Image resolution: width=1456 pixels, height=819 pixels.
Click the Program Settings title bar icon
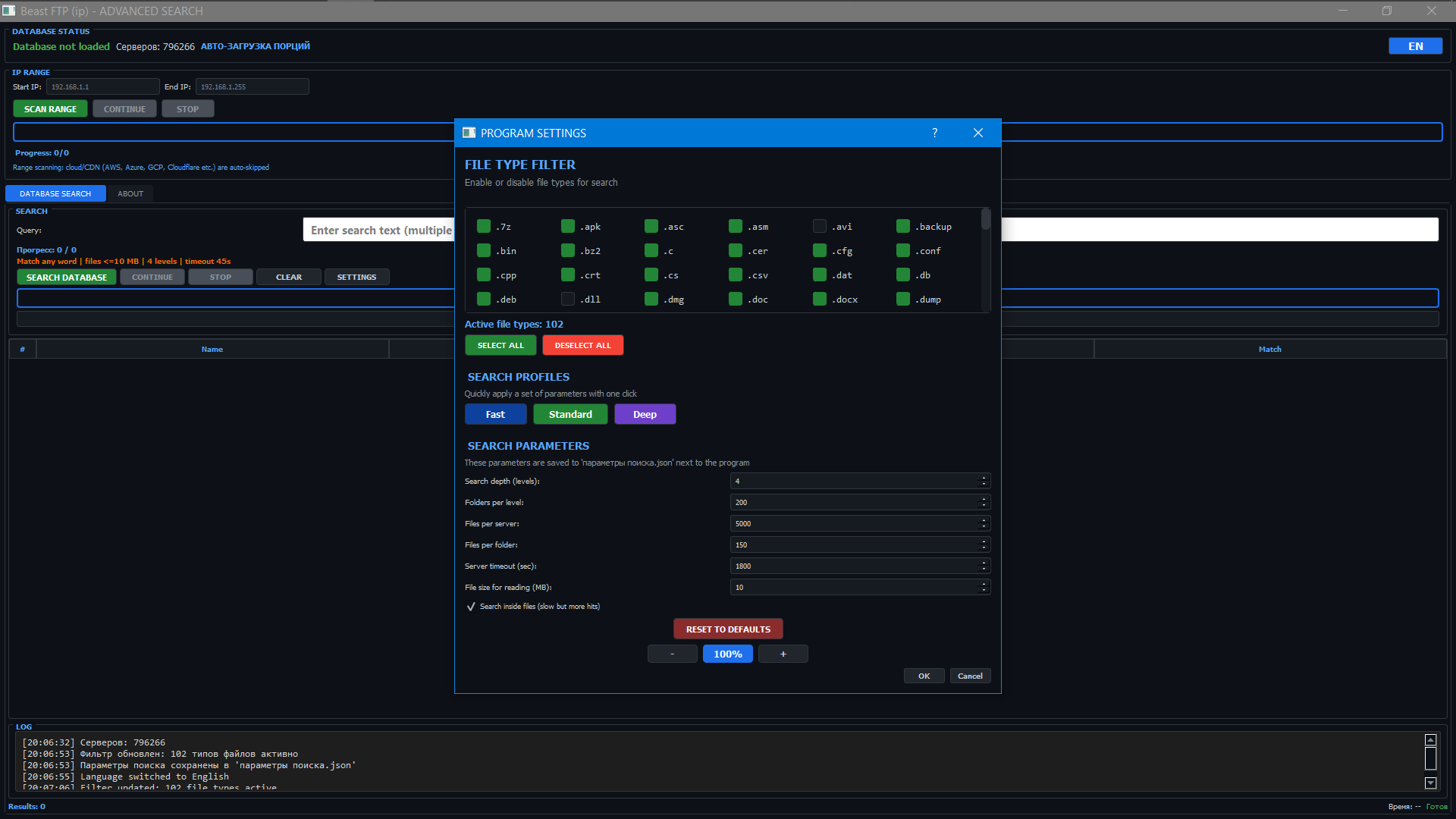point(469,133)
